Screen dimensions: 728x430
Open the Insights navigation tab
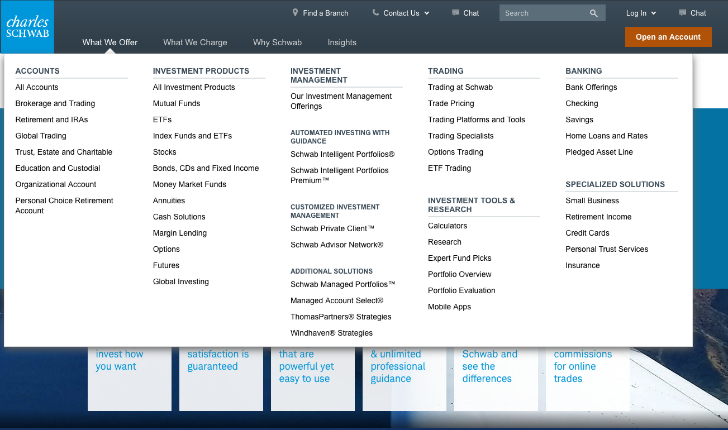[341, 43]
